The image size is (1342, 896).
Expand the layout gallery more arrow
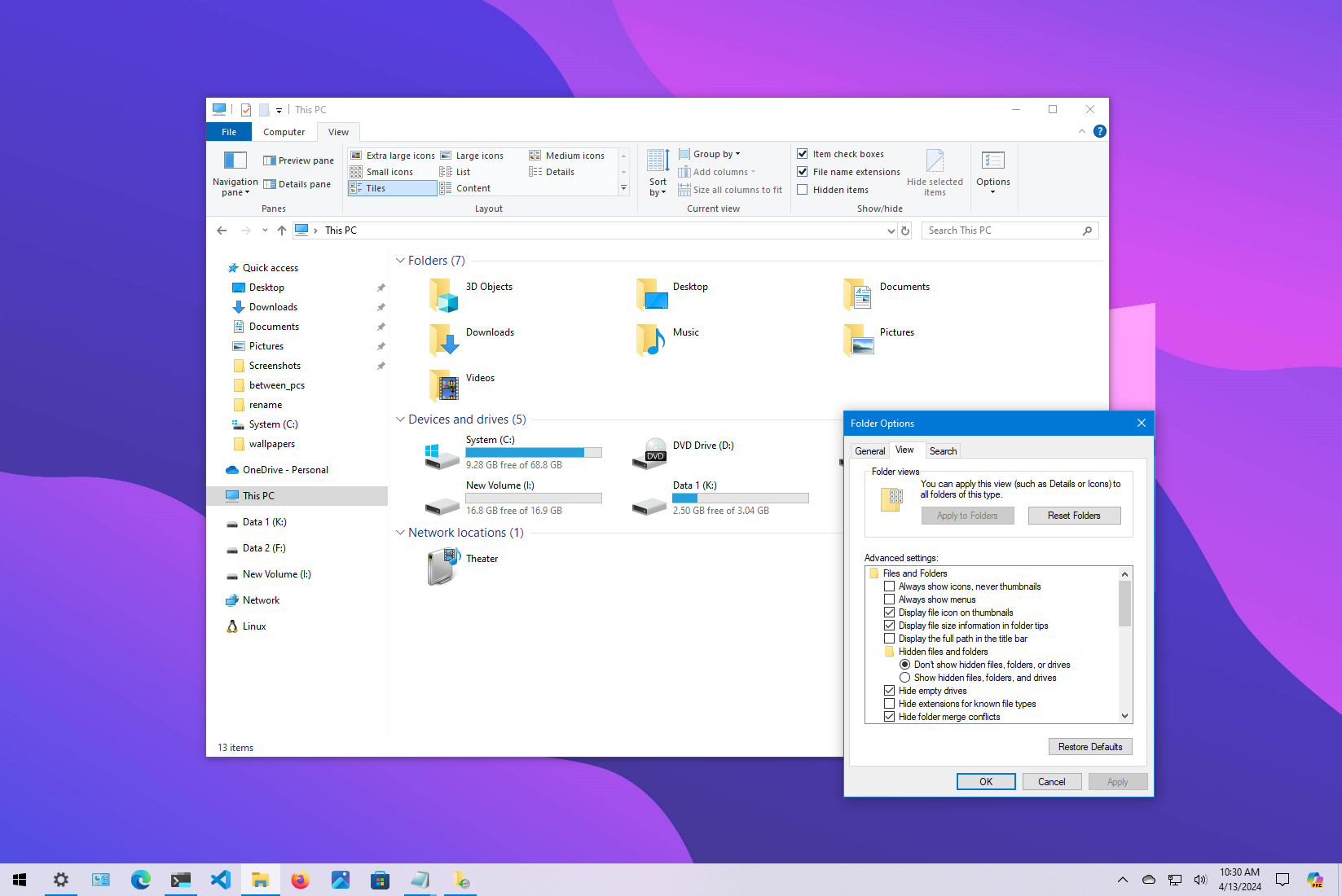(623, 188)
